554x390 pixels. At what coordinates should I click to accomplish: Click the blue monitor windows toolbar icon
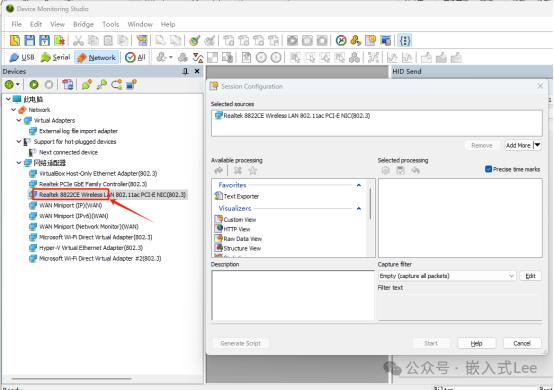(385, 41)
